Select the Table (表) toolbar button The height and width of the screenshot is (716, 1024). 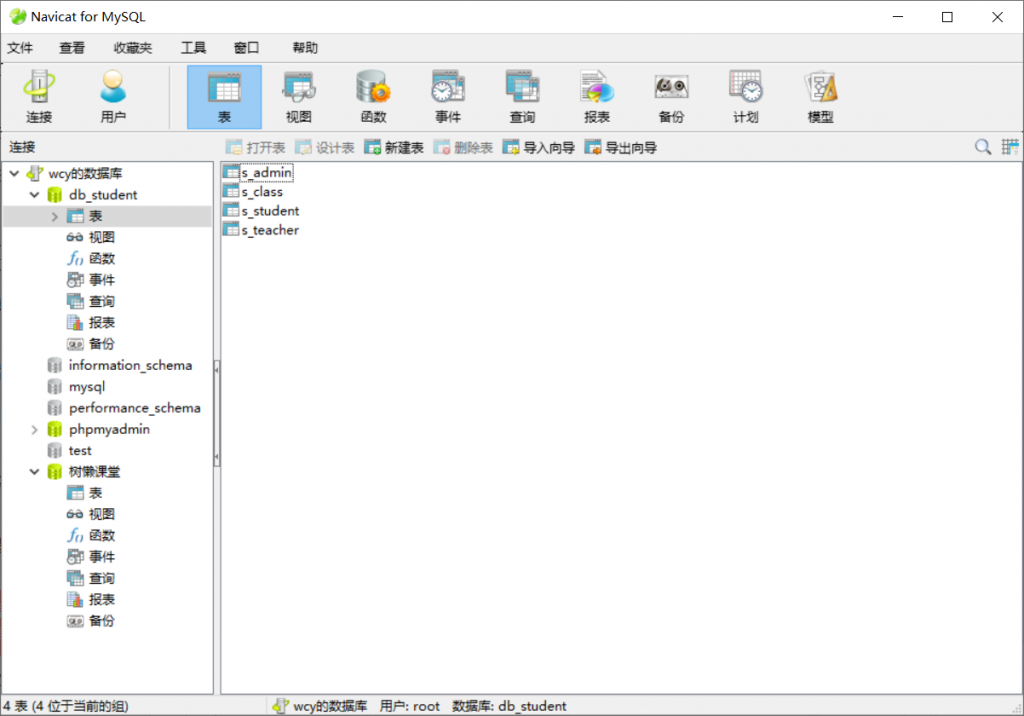click(x=224, y=97)
